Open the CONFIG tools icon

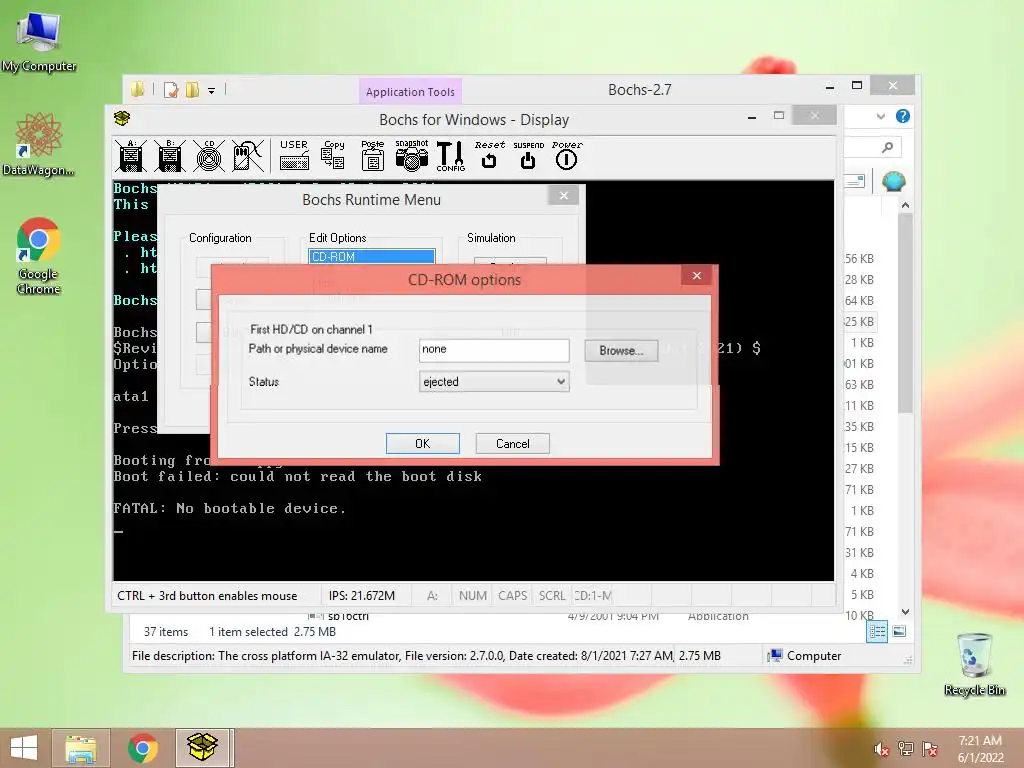click(451, 156)
